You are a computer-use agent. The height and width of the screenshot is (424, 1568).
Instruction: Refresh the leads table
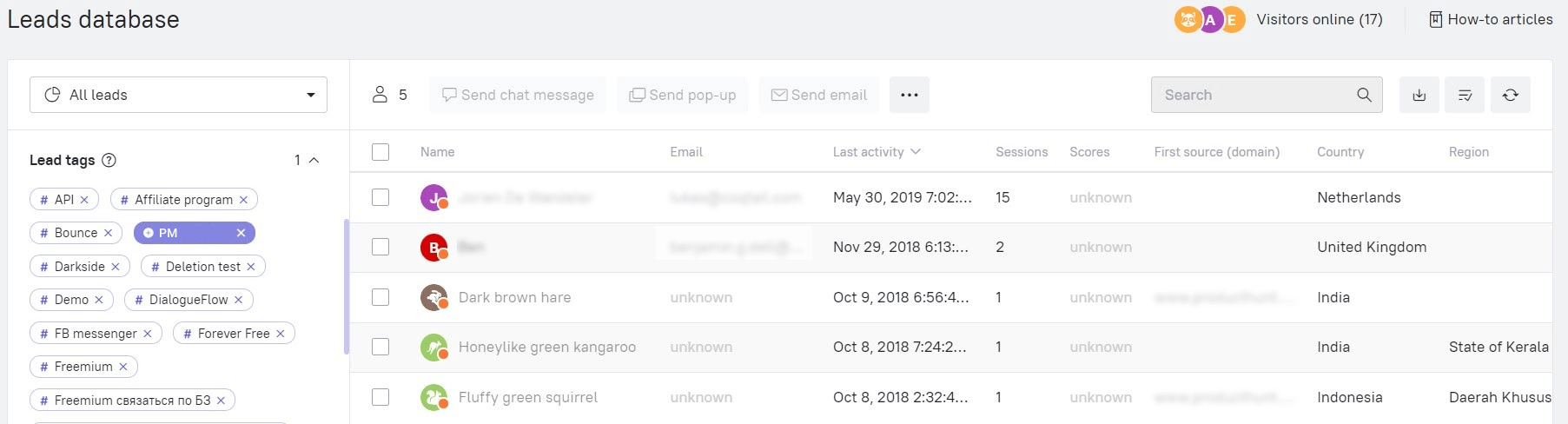point(1511,95)
